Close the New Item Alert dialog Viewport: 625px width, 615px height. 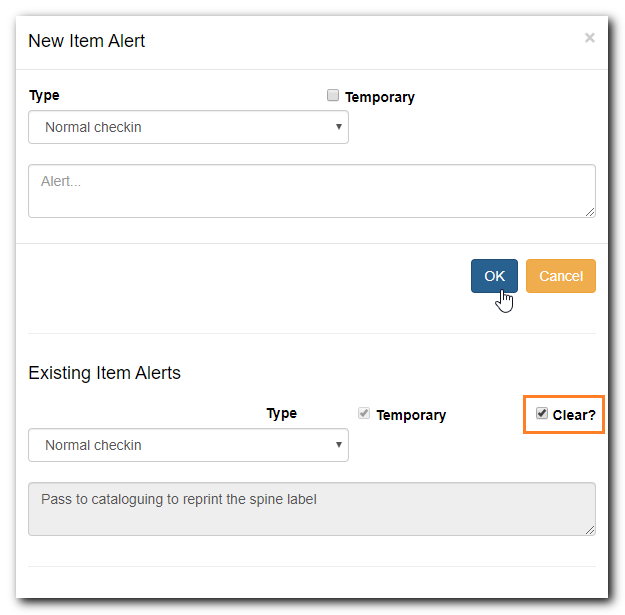[x=590, y=38]
